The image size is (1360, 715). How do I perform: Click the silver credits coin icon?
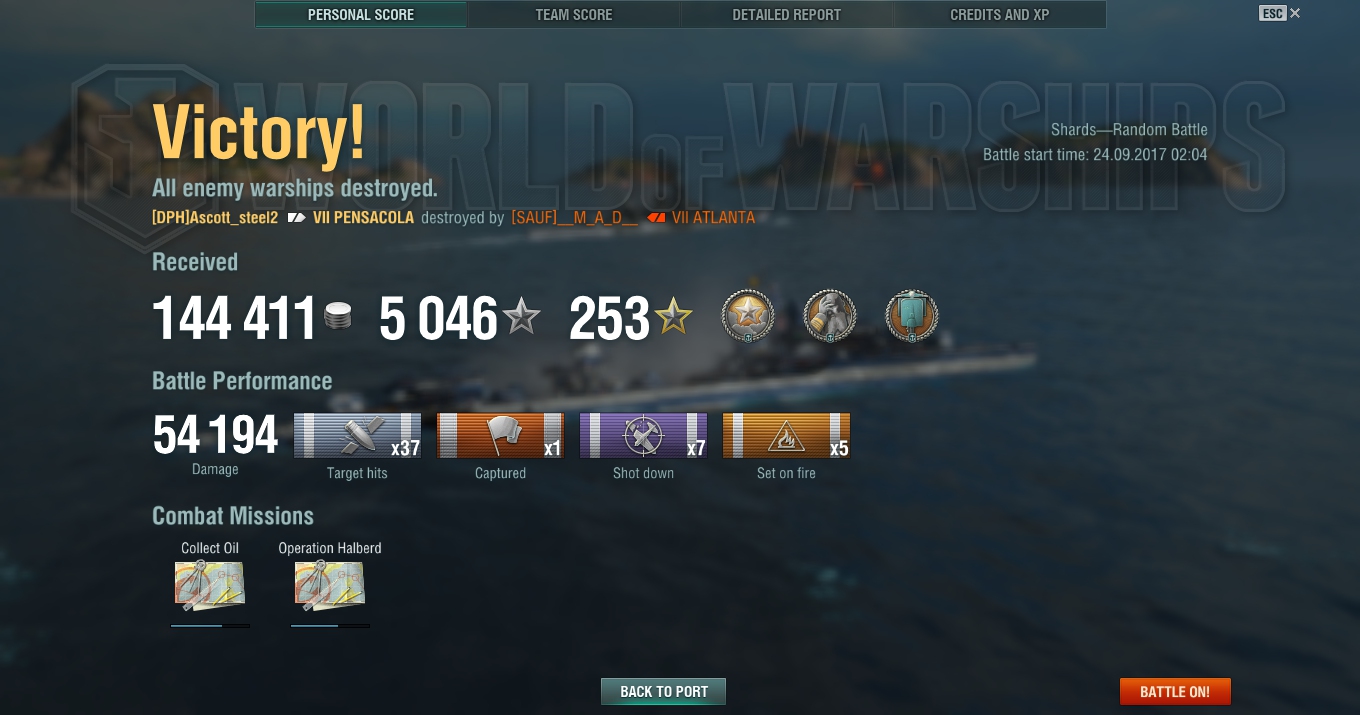pos(338,318)
